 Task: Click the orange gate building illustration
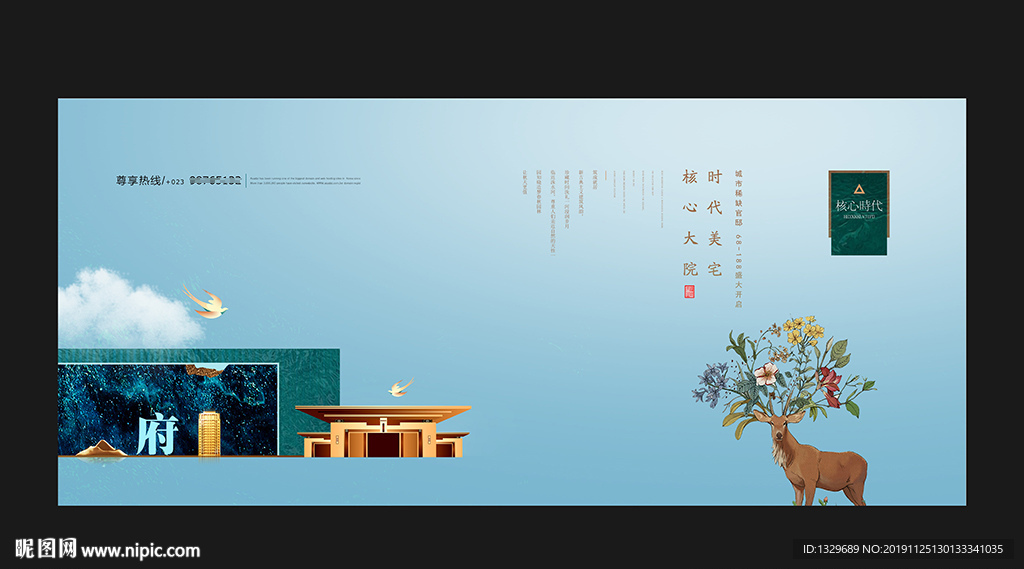point(383,431)
